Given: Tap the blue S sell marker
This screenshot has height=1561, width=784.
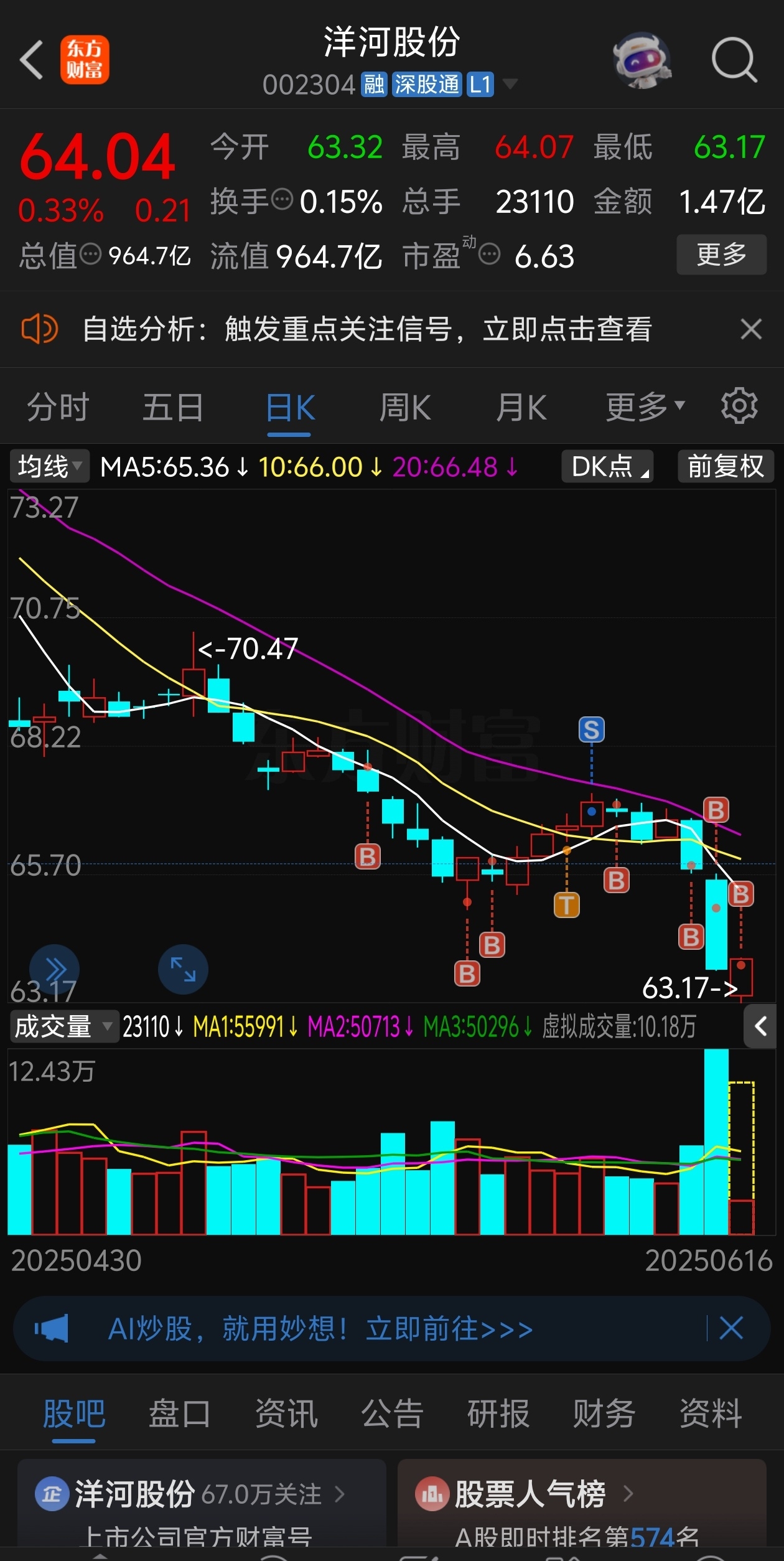Looking at the screenshot, I should coord(592,729).
